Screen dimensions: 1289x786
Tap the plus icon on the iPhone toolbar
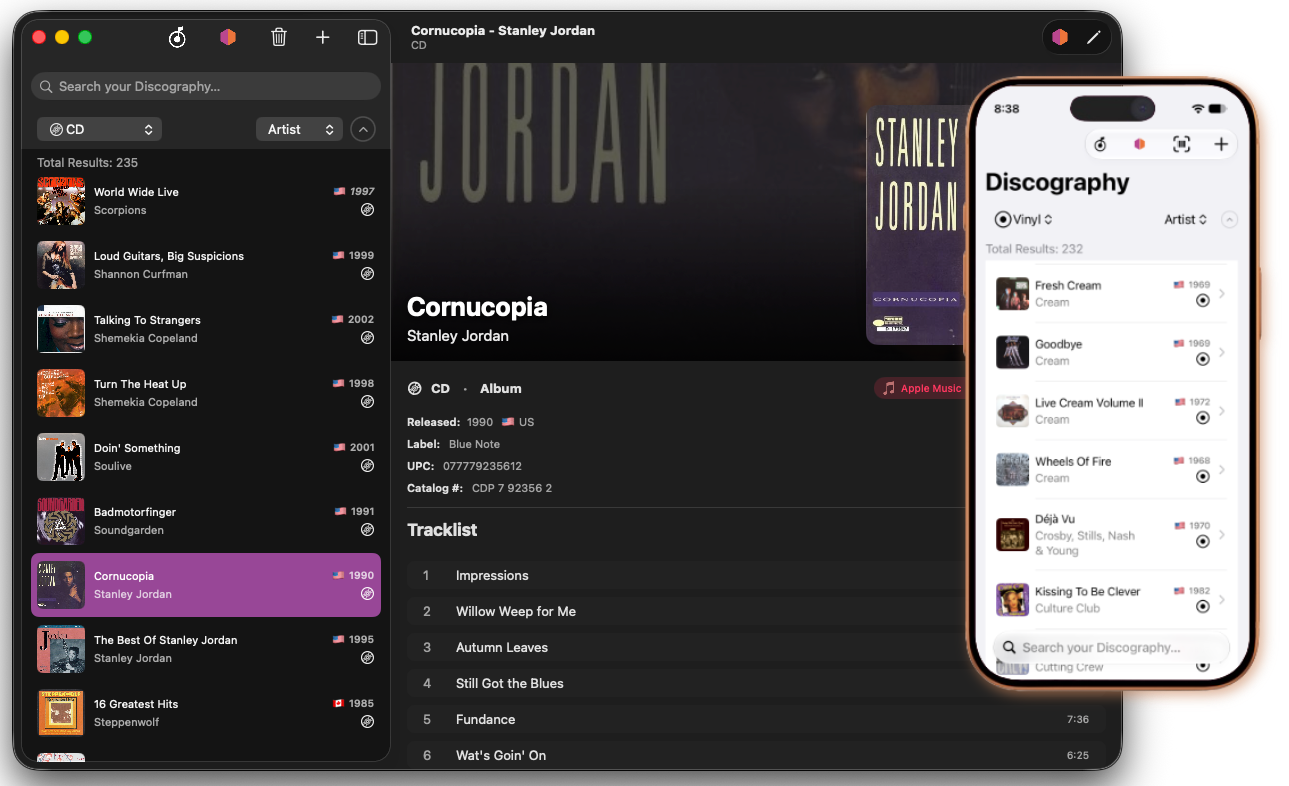pyautogui.click(x=1221, y=144)
